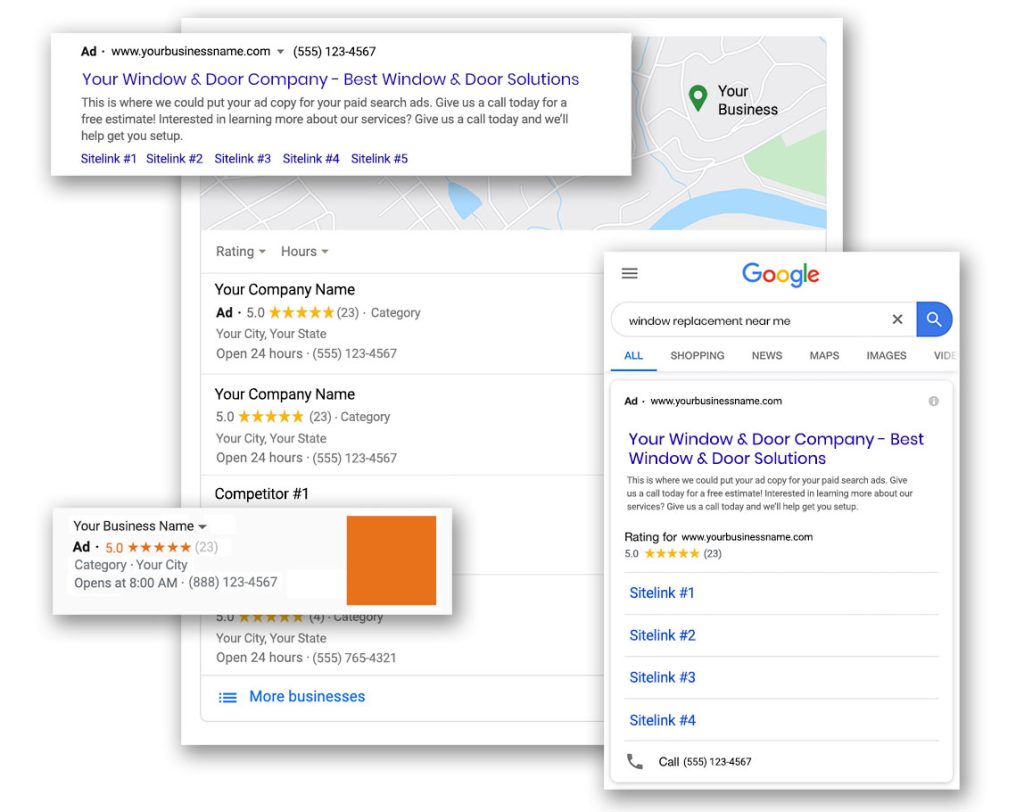Open the dropdown arrow after www.yourbusinessname.com
1024x812 pixels.
[x=280, y=52]
